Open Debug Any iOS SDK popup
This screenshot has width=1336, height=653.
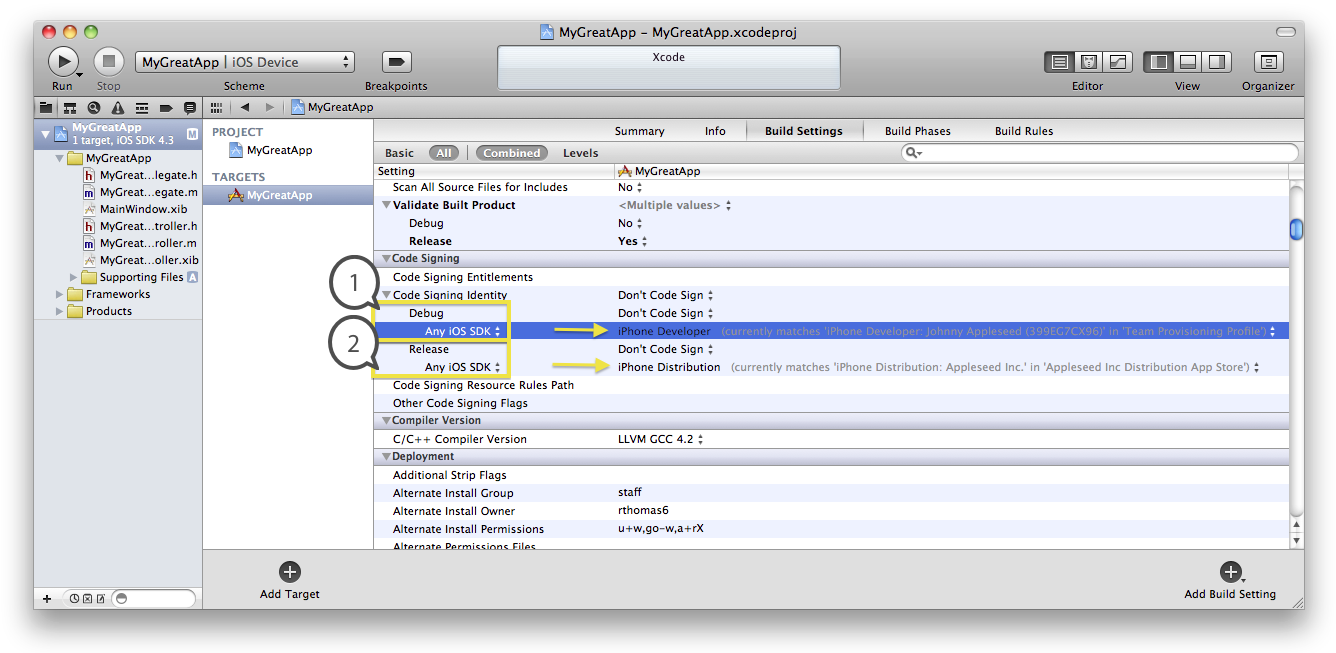tap(463, 331)
